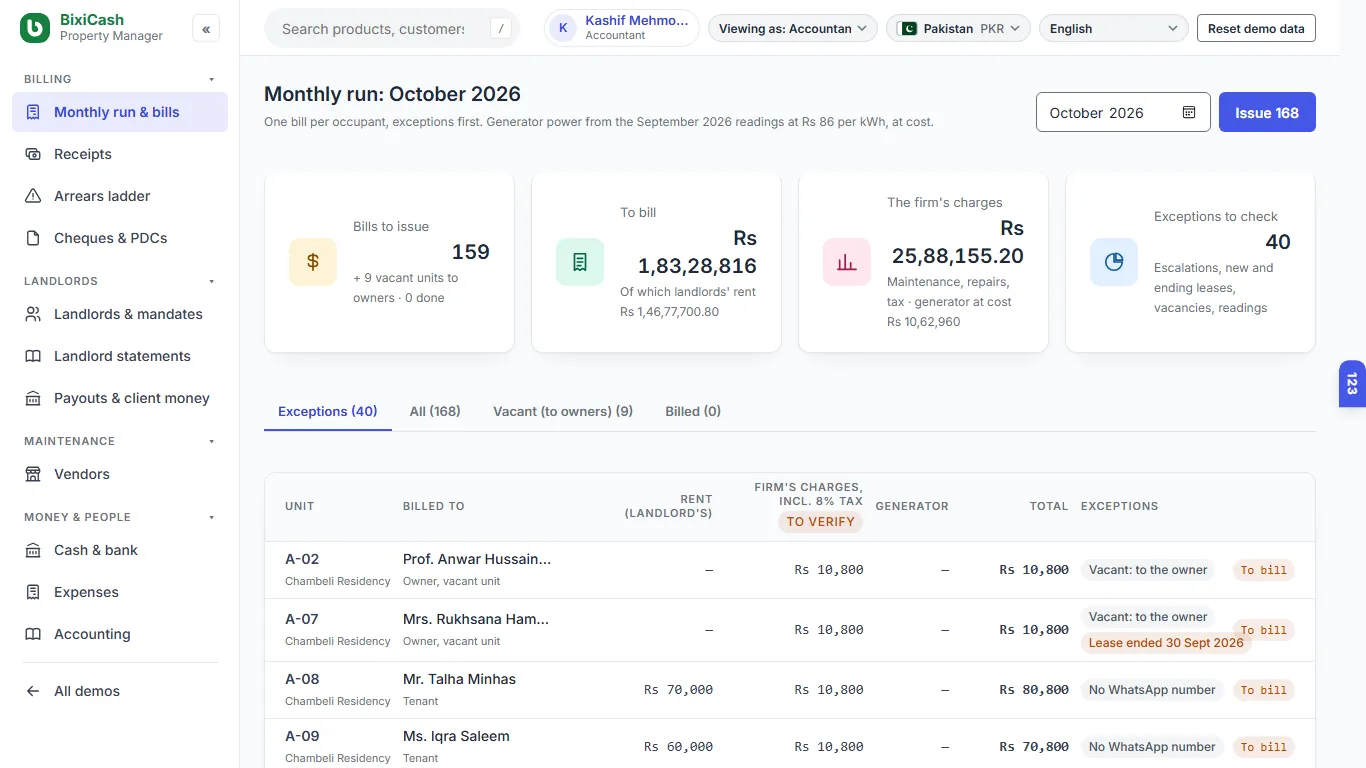Click the All demos back arrow icon
This screenshot has width=1366, height=768.
[33, 691]
